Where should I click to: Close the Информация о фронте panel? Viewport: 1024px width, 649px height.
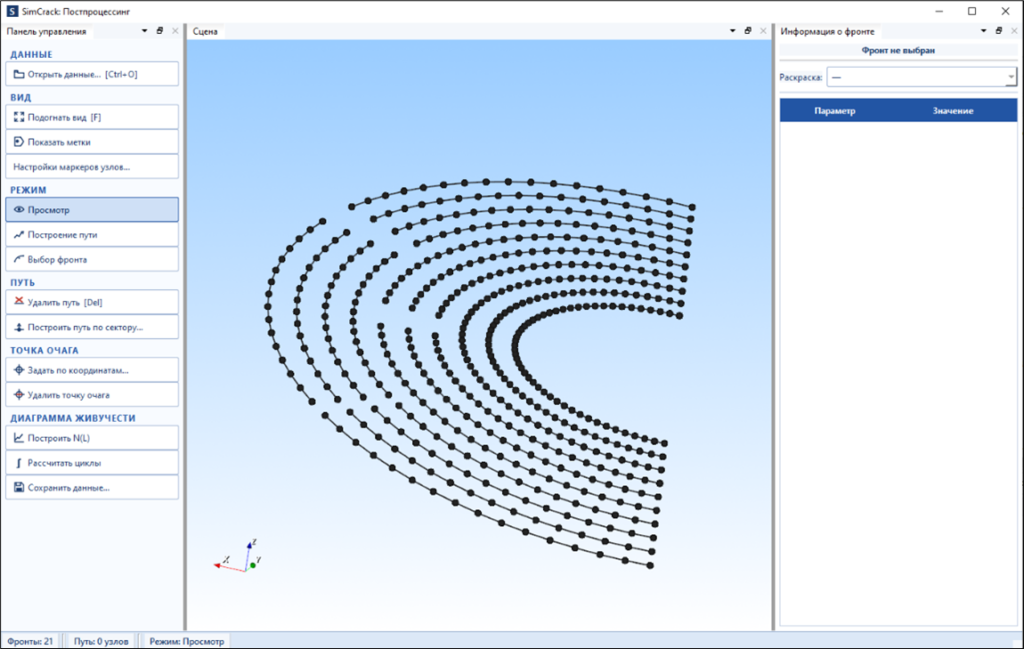point(1014,31)
